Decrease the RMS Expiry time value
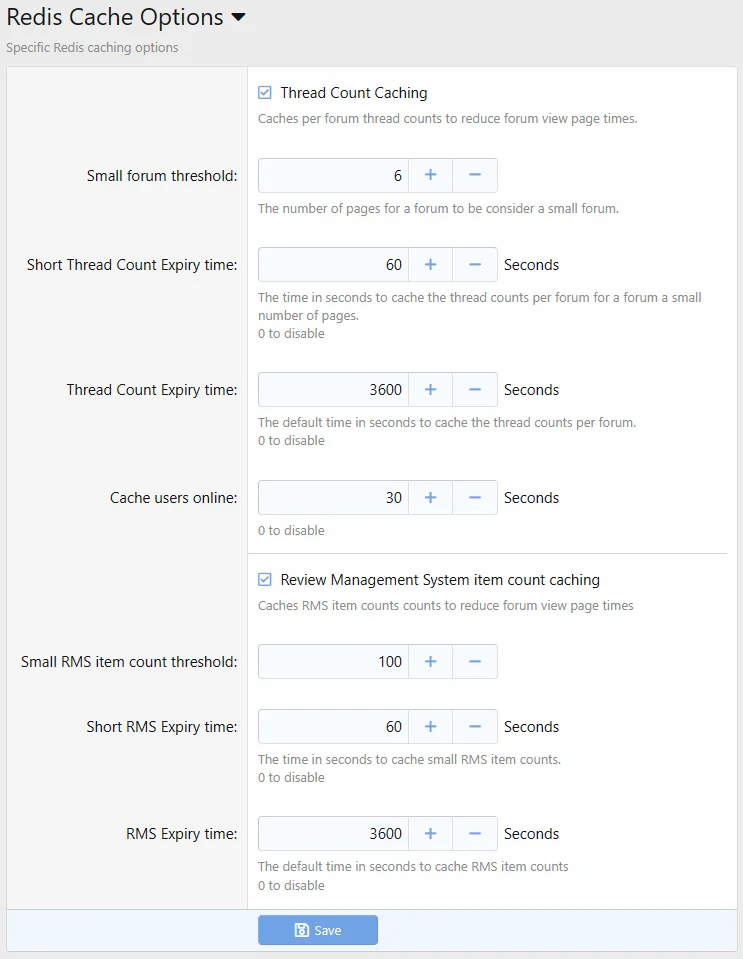743x959 pixels. point(475,833)
